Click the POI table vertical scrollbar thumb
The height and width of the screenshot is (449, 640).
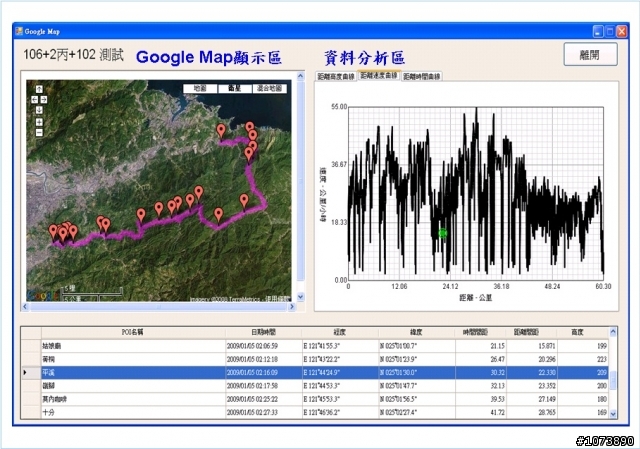[x=613, y=378]
